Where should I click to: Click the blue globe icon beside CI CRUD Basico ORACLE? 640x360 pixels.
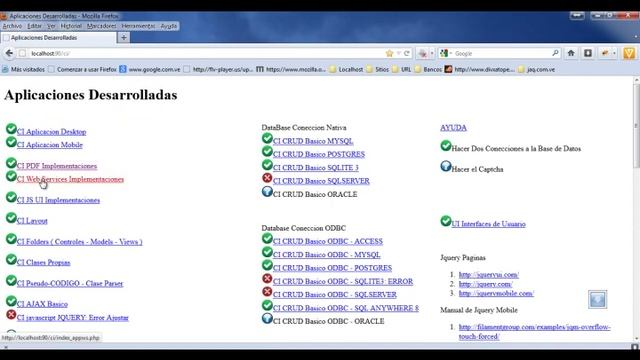[x=267, y=191]
